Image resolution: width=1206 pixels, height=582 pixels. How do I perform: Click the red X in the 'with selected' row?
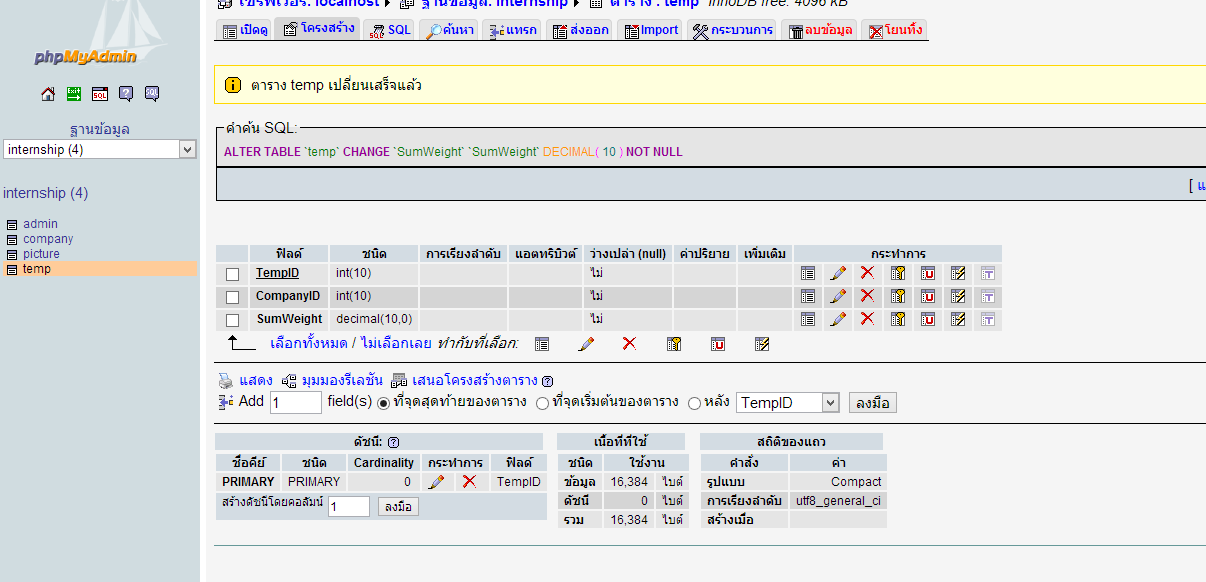pos(629,344)
